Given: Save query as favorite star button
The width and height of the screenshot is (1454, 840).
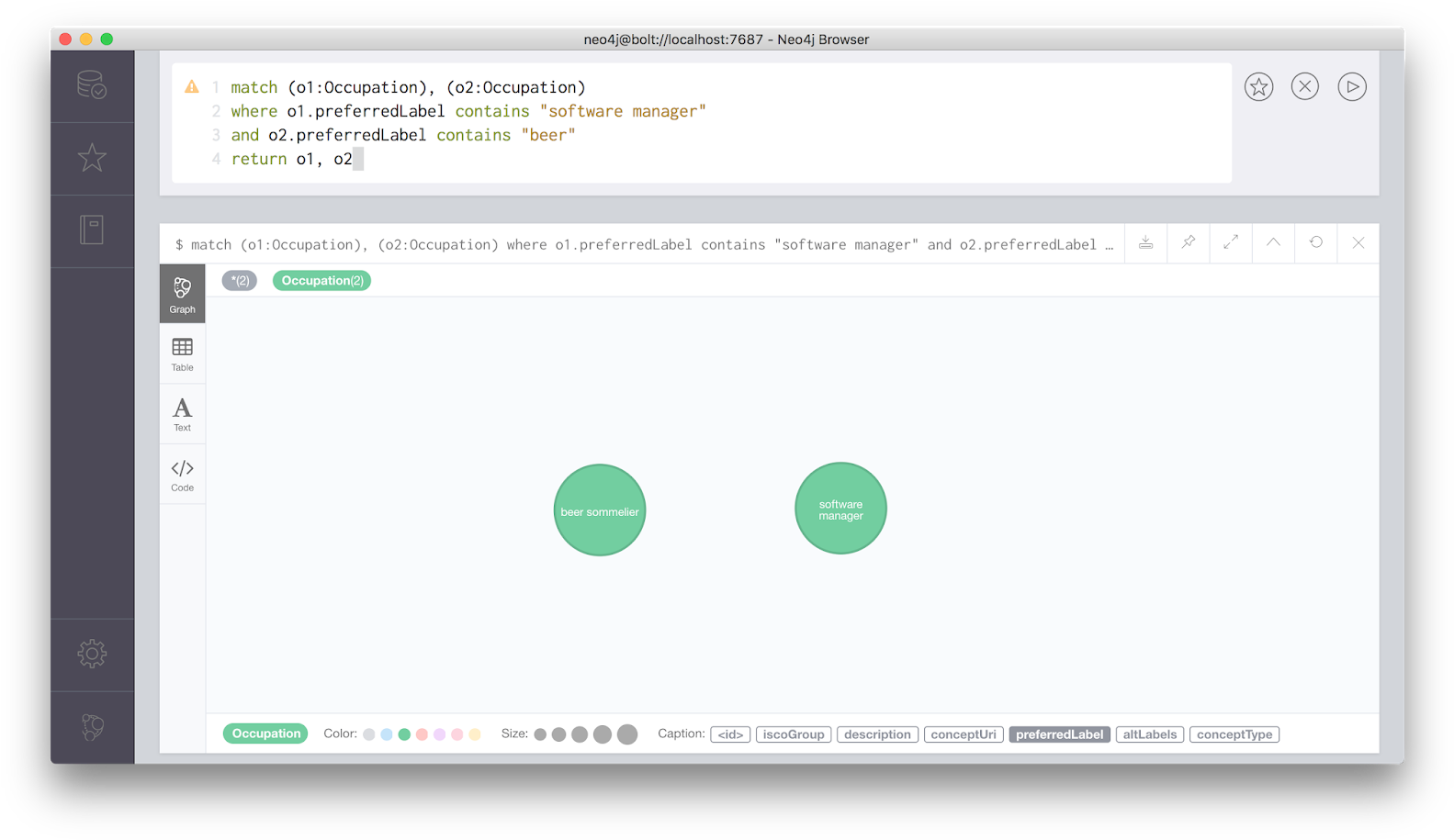Looking at the screenshot, I should (x=1258, y=87).
